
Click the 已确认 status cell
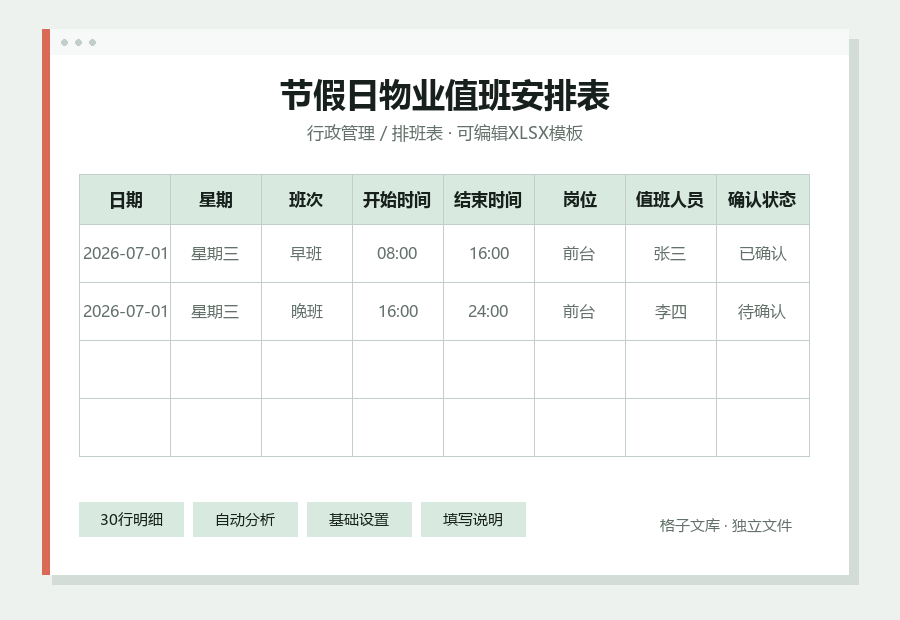pyautogui.click(x=762, y=253)
